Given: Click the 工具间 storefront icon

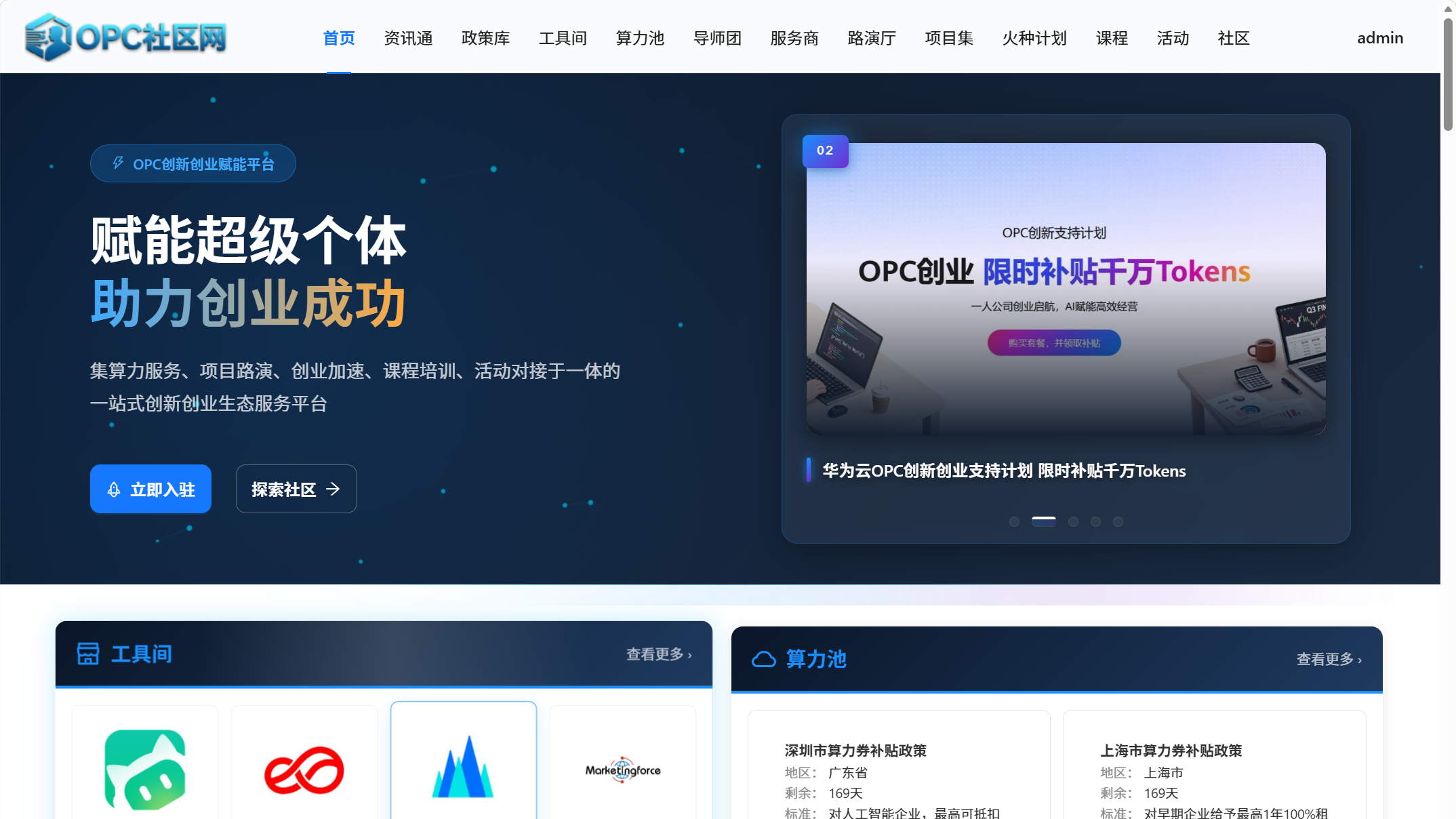Looking at the screenshot, I should point(88,654).
